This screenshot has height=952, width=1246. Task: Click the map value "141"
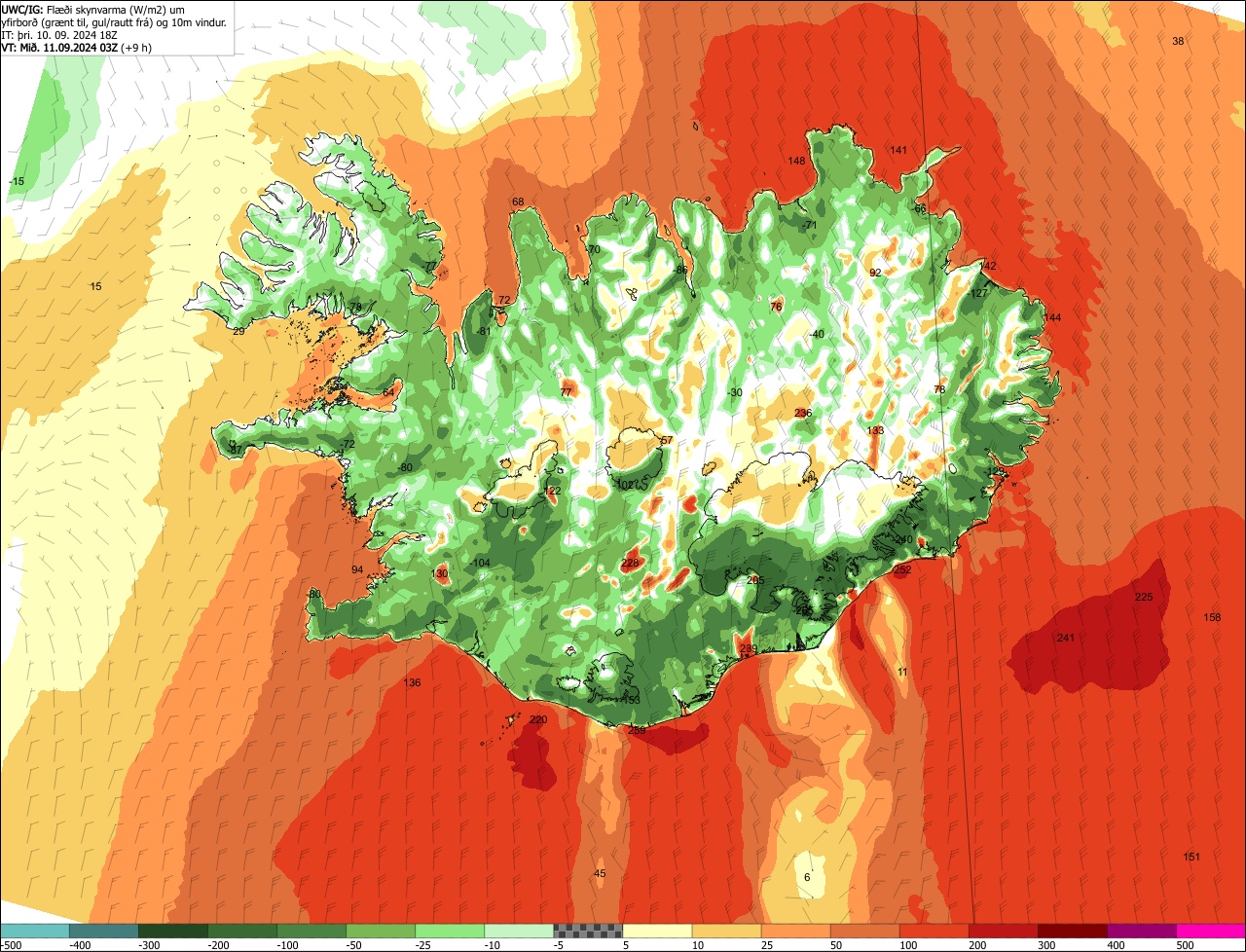pos(898,150)
